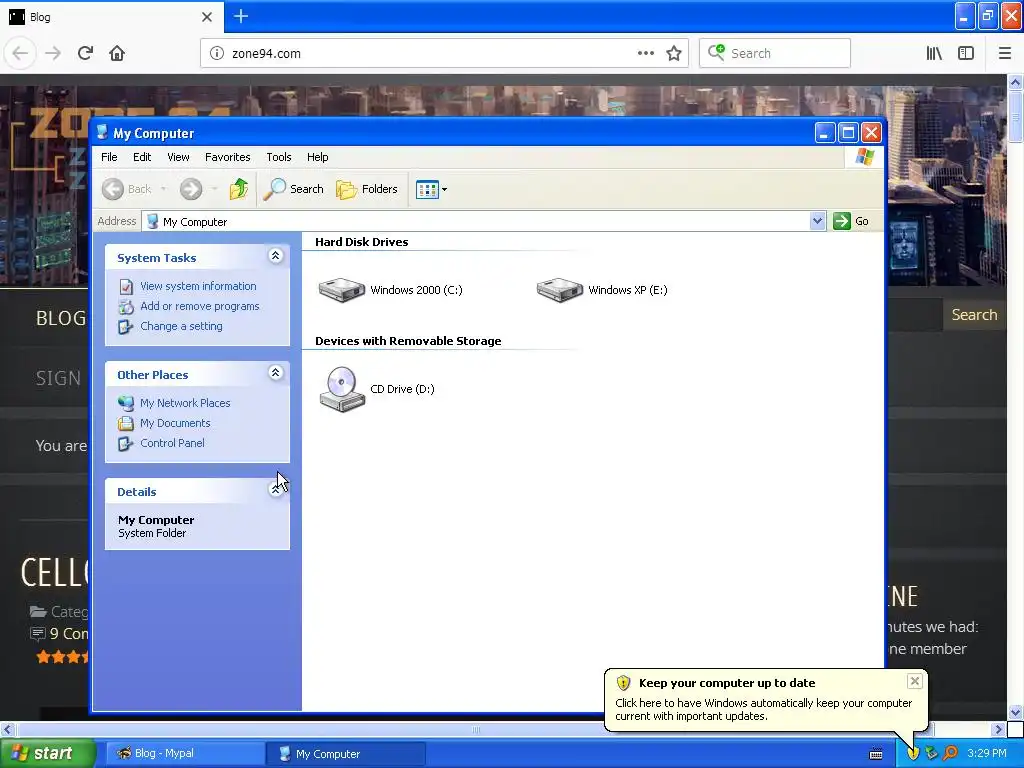Toggle the Folders pane button
Image resolution: width=1024 pixels, height=768 pixels.
366,189
